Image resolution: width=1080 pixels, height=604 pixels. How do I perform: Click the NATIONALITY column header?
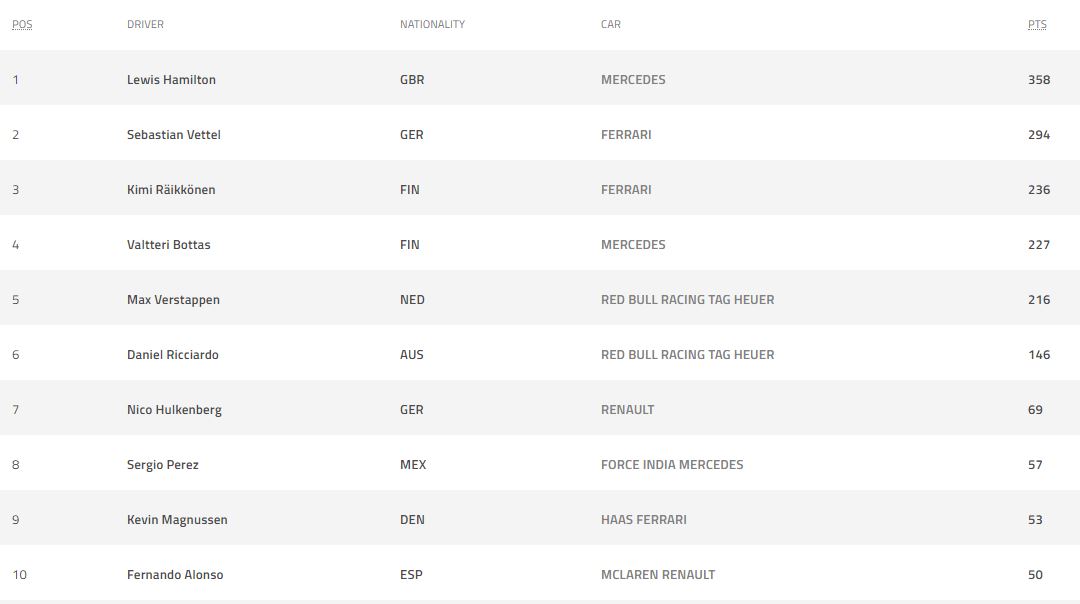[x=432, y=24]
